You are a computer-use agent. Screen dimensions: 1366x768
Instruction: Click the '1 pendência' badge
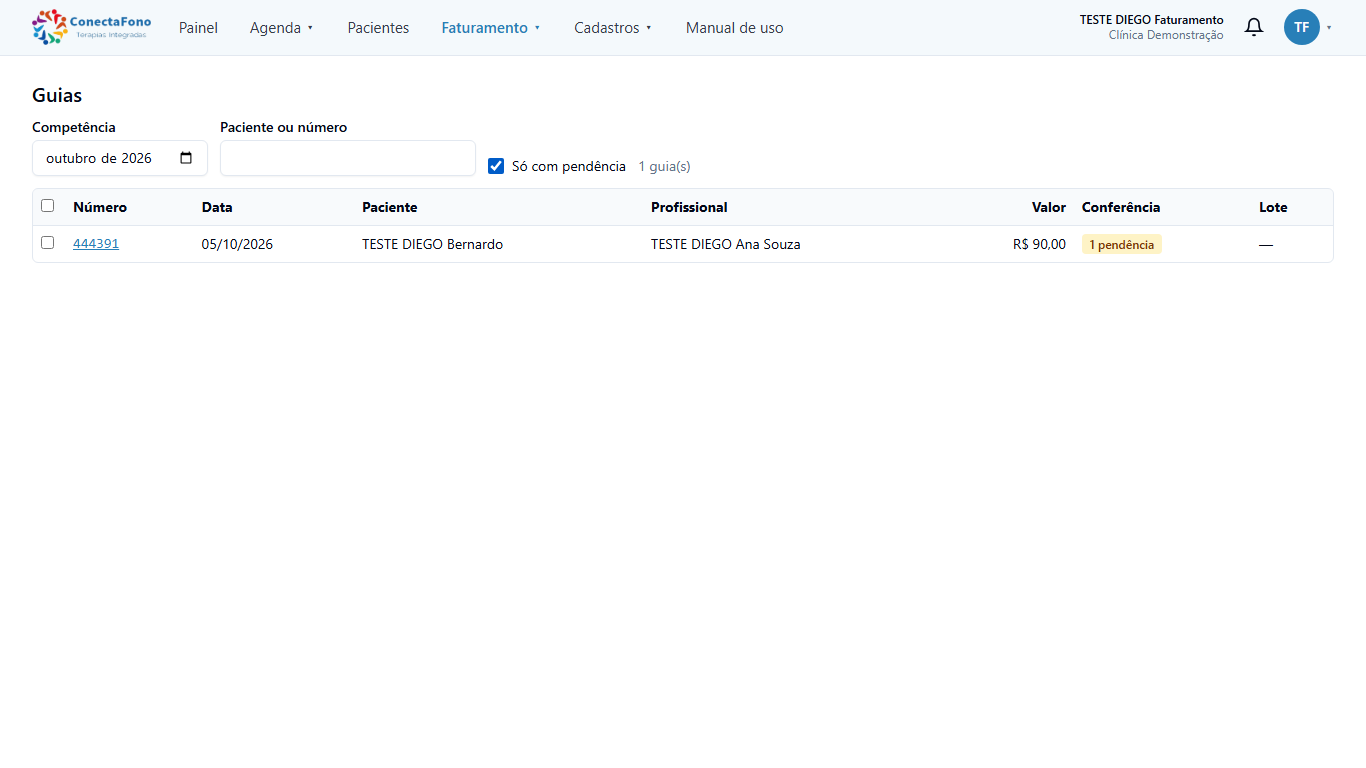pyautogui.click(x=1121, y=244)
